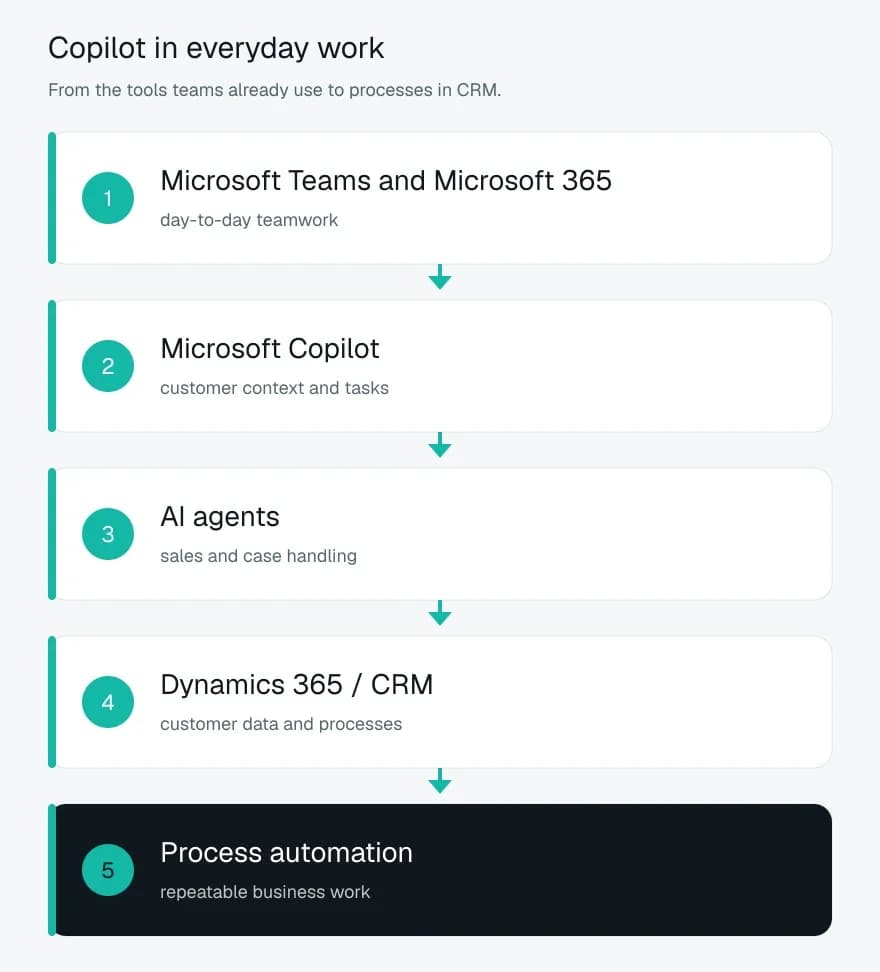Select the Microsoft Copilot card title

coord(270,349)
